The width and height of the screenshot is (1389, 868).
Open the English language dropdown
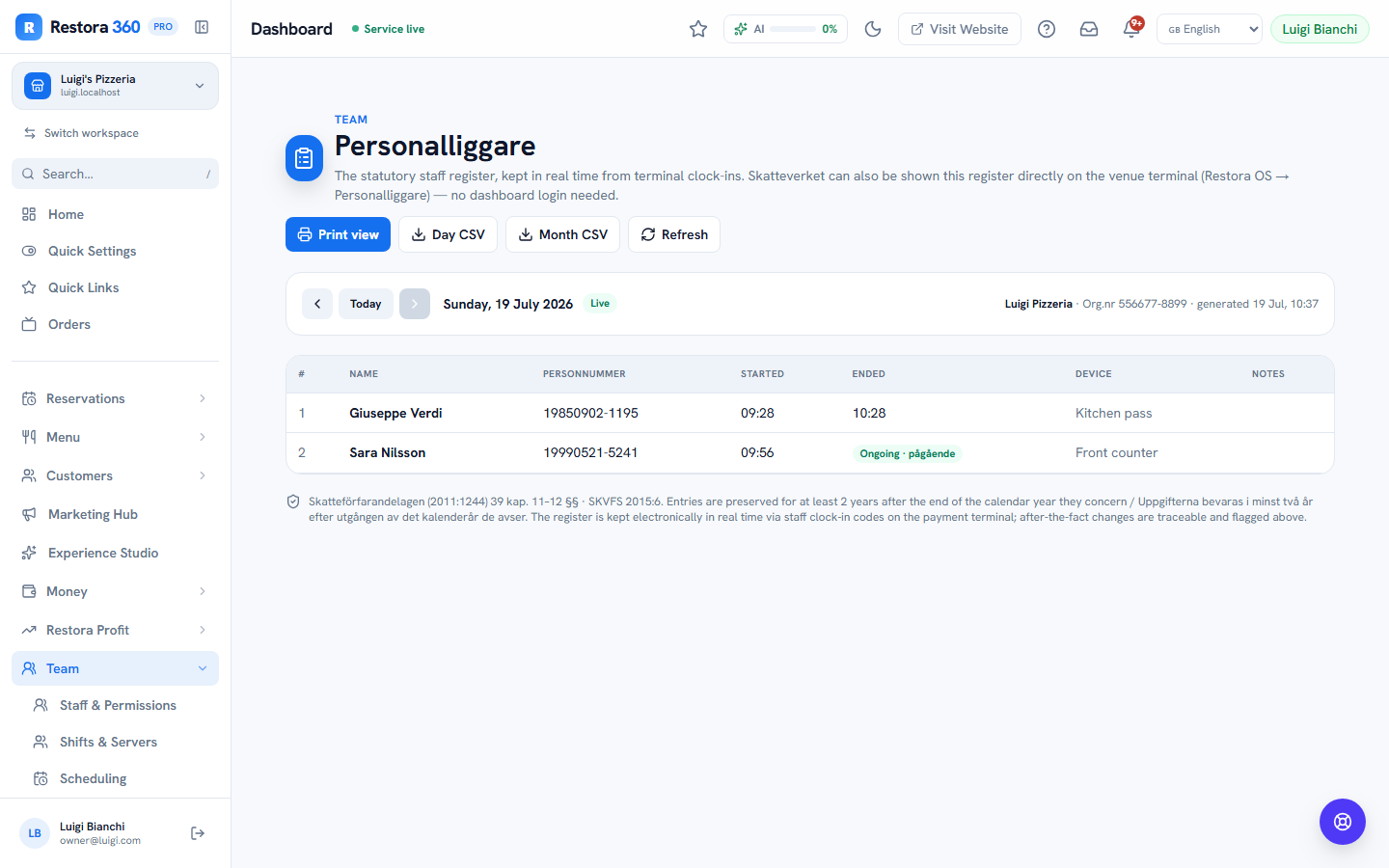(1210, 29)
